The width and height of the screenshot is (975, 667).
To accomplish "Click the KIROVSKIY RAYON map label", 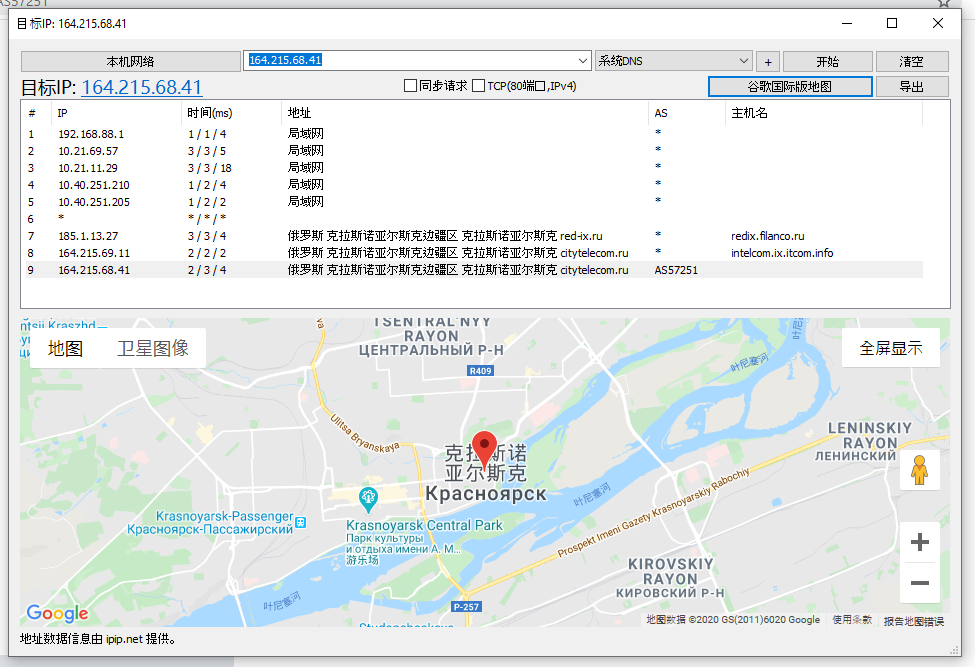I will [x=670, y=571].
